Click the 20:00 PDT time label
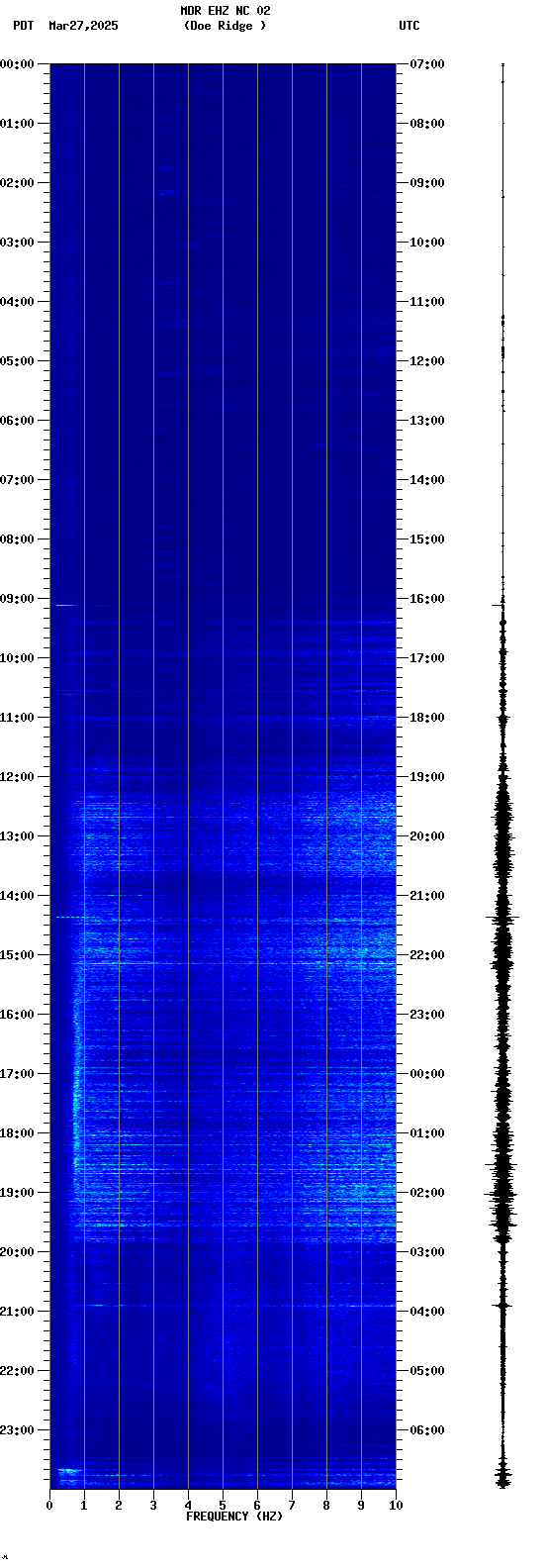Image resolution: width=546 pixels, height=1568 pixels. pyautogui.click(x=17, y=1252)
